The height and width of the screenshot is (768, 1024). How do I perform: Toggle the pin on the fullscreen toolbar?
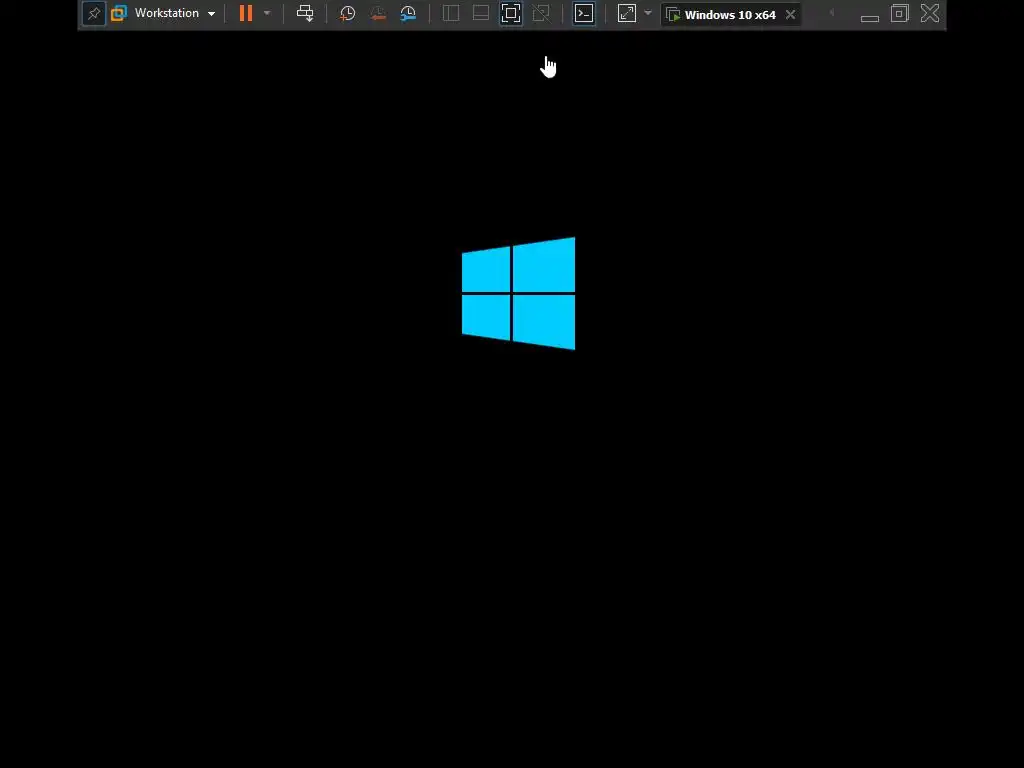point(94,14)
